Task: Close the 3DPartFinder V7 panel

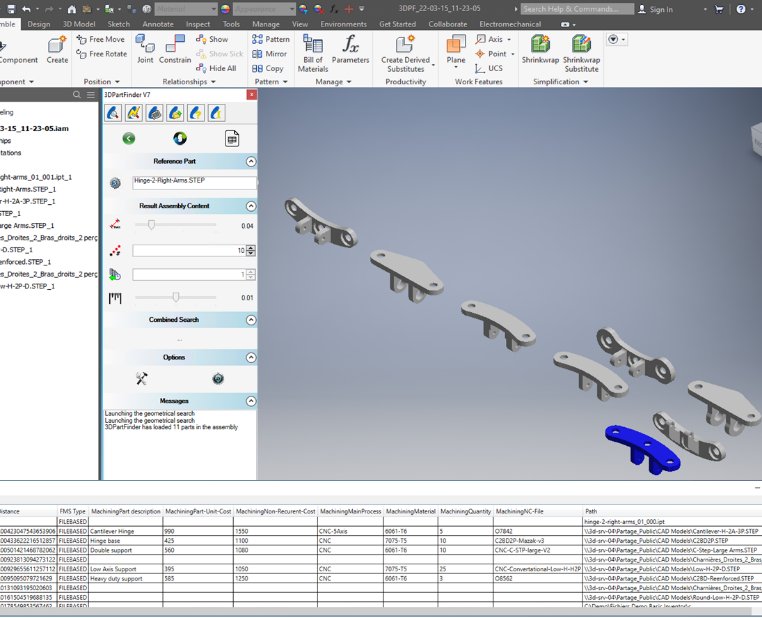Action: tap(250, 95)
